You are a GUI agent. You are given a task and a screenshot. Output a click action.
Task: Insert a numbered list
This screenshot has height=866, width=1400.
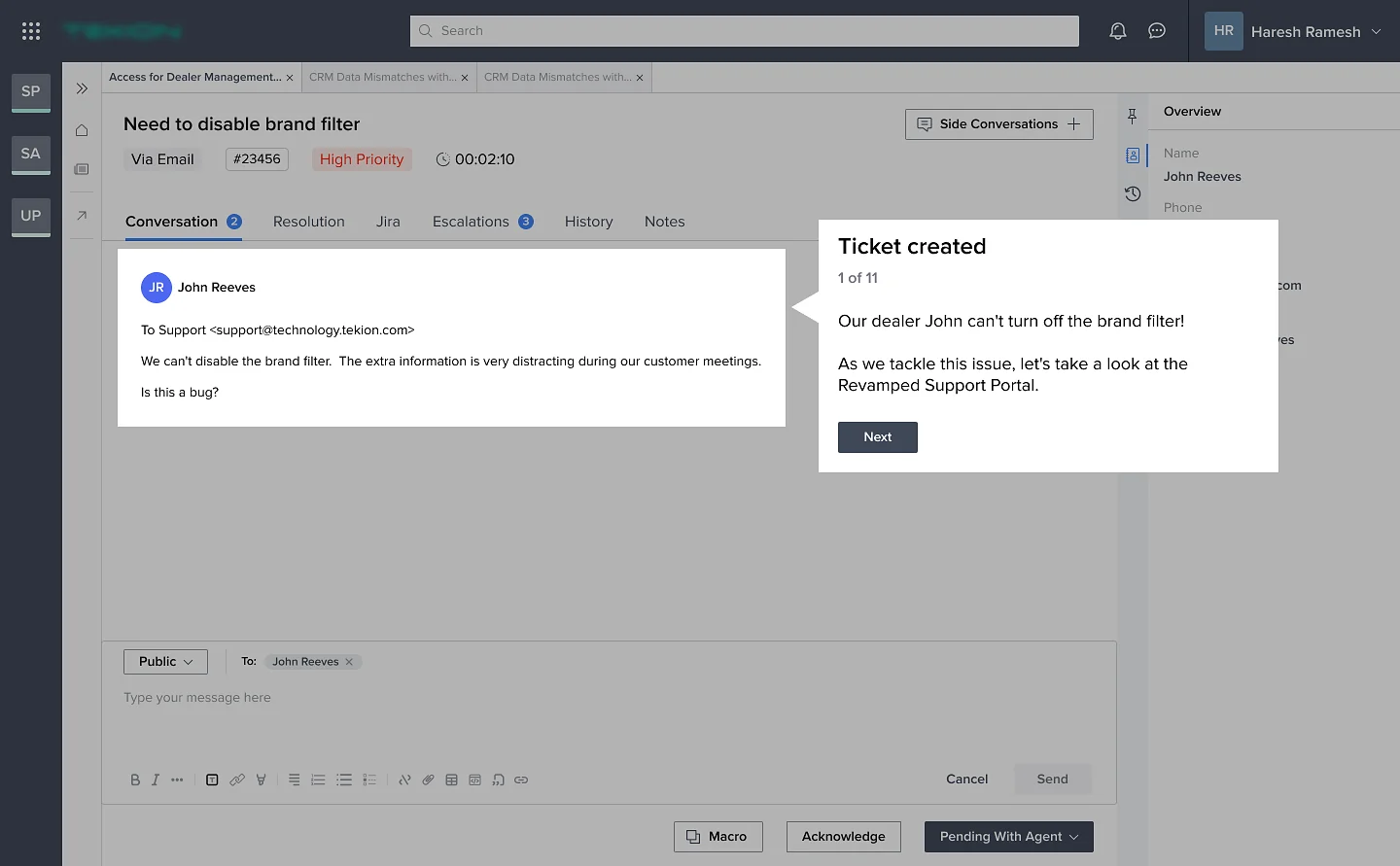(318, 779)
